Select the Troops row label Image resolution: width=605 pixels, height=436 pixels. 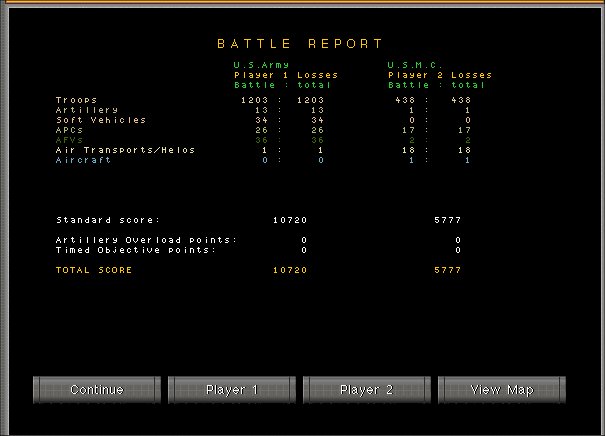pyautogui.click(x=76, y=100)
